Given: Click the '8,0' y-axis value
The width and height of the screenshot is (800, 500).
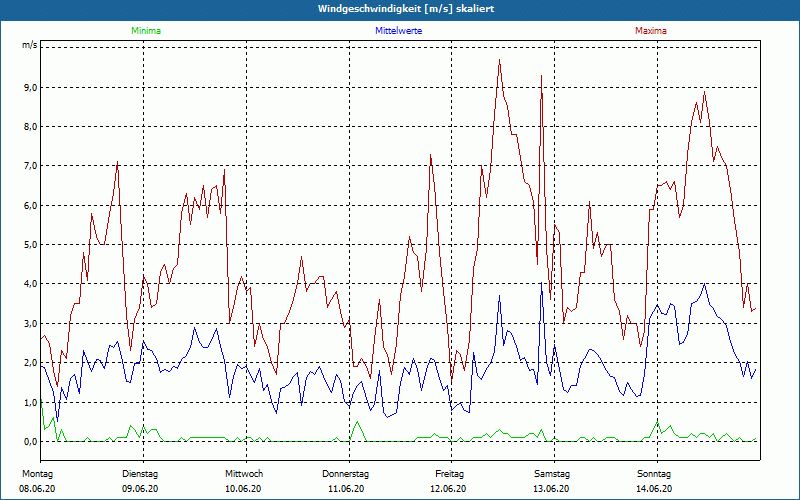Looking at the screenshot, I should (30, 127).
